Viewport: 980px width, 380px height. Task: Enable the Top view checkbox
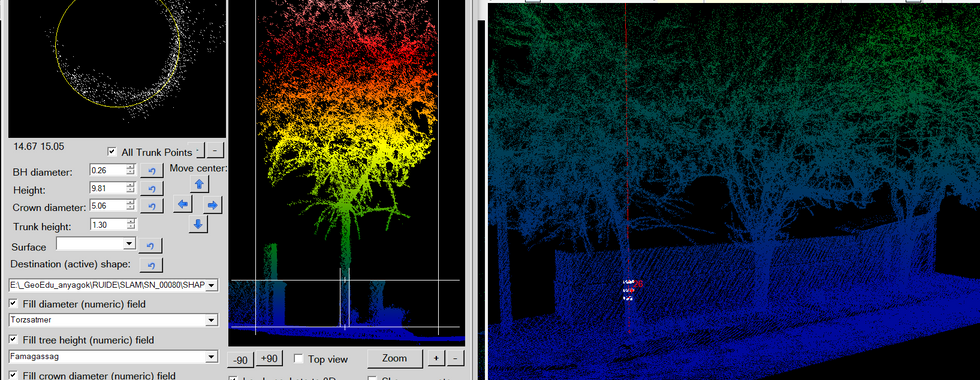pyautogui.click(x=299, y=359)
